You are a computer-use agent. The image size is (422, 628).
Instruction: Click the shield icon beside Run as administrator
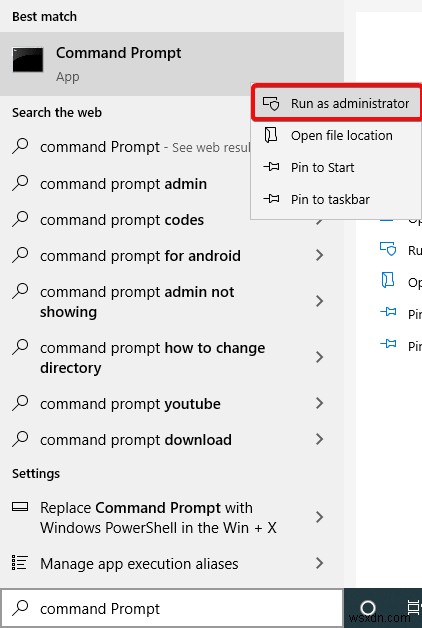(x=271, y=103)
